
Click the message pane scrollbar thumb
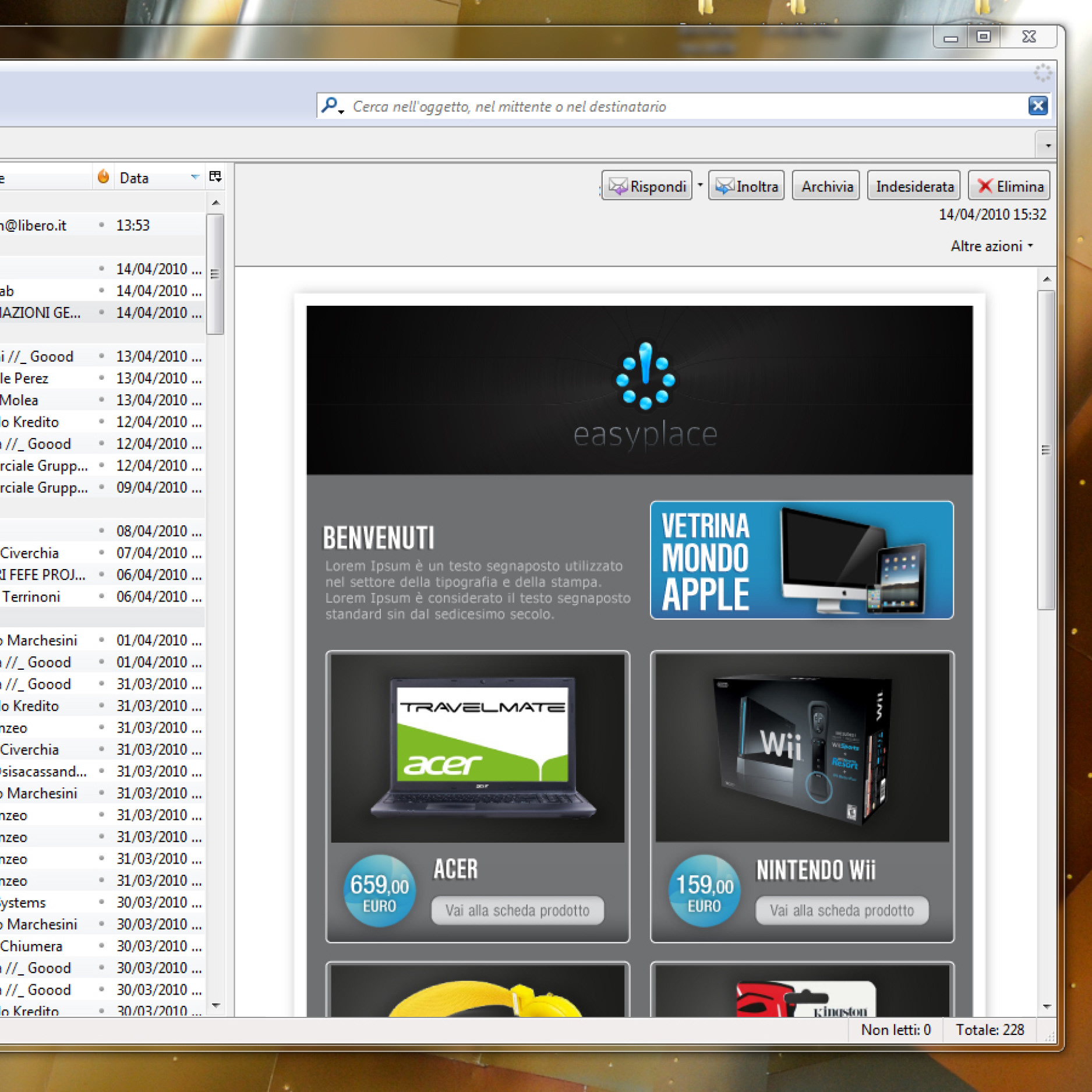click(1047, 450)
